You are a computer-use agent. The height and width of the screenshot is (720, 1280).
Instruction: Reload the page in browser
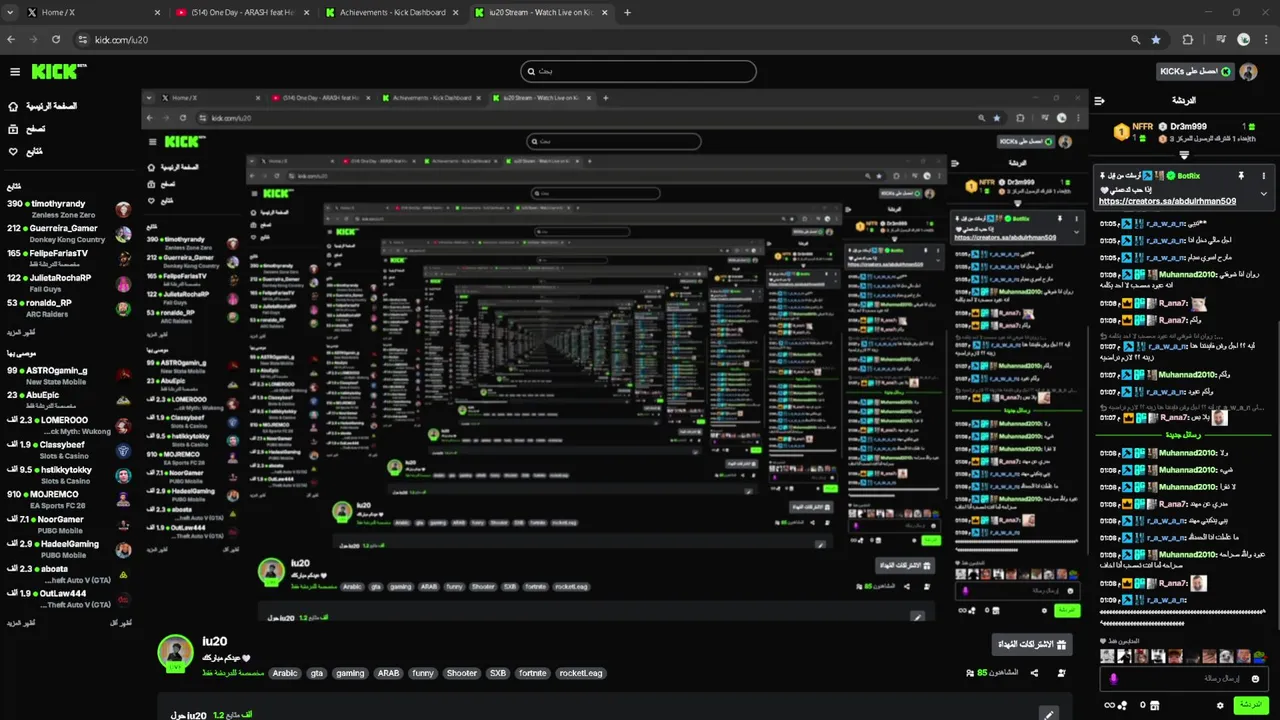pos(56,40)
